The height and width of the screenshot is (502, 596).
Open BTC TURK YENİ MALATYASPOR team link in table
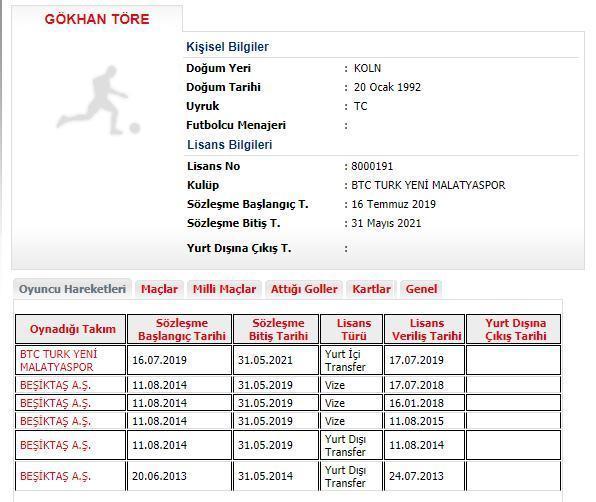[x=59, y=360]
